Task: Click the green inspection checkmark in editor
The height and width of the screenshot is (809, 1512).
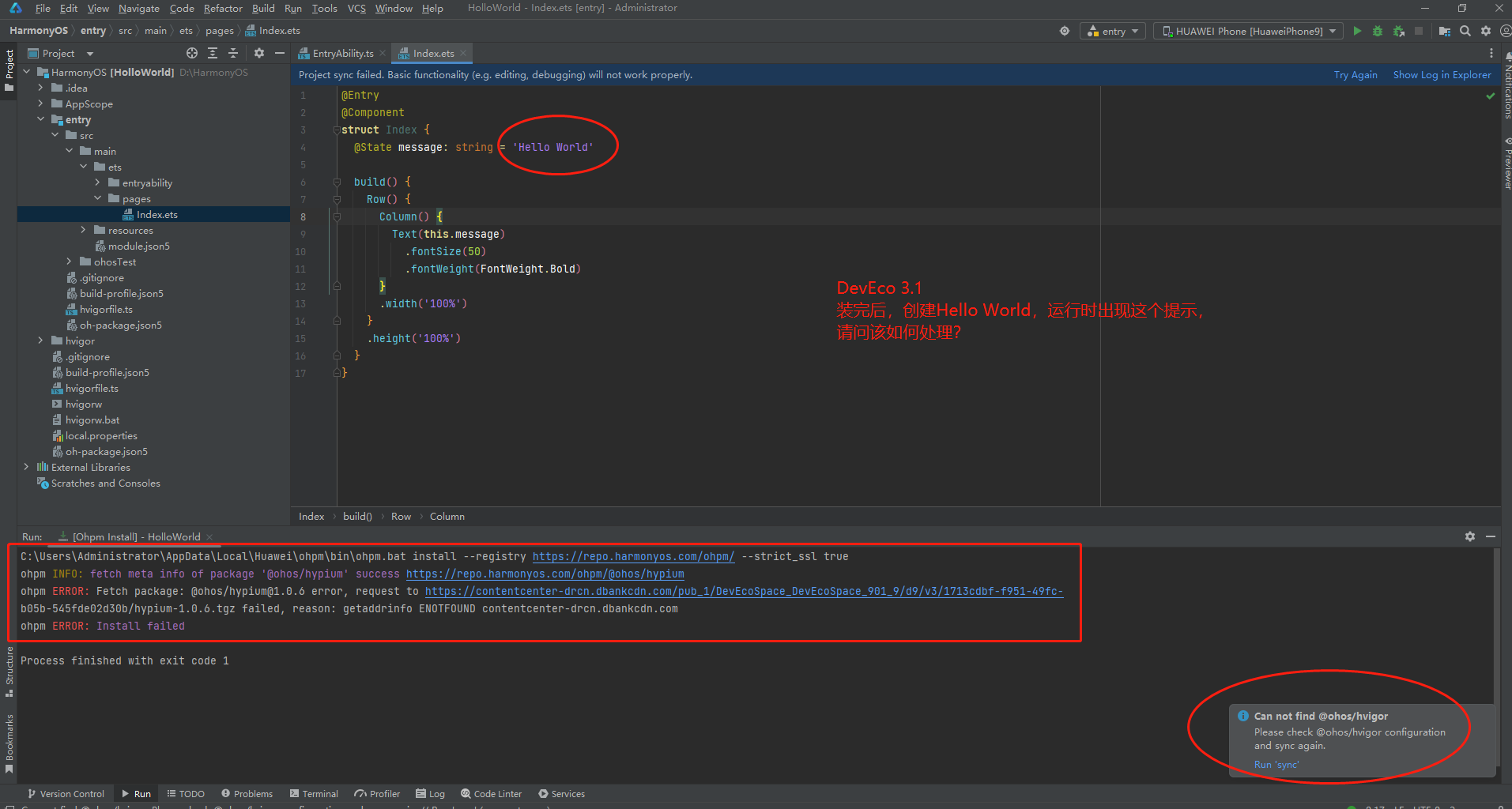Action: tap(1491, 96)
